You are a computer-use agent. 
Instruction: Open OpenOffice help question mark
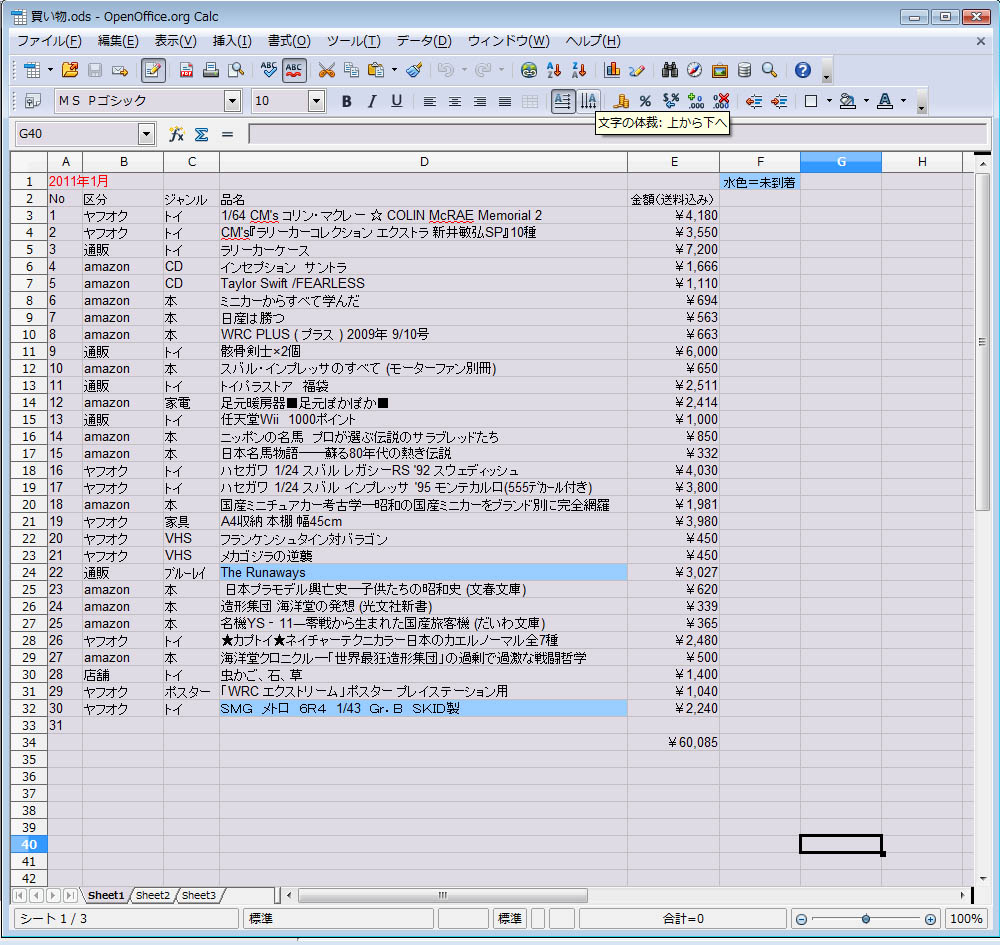pos(803,70)
